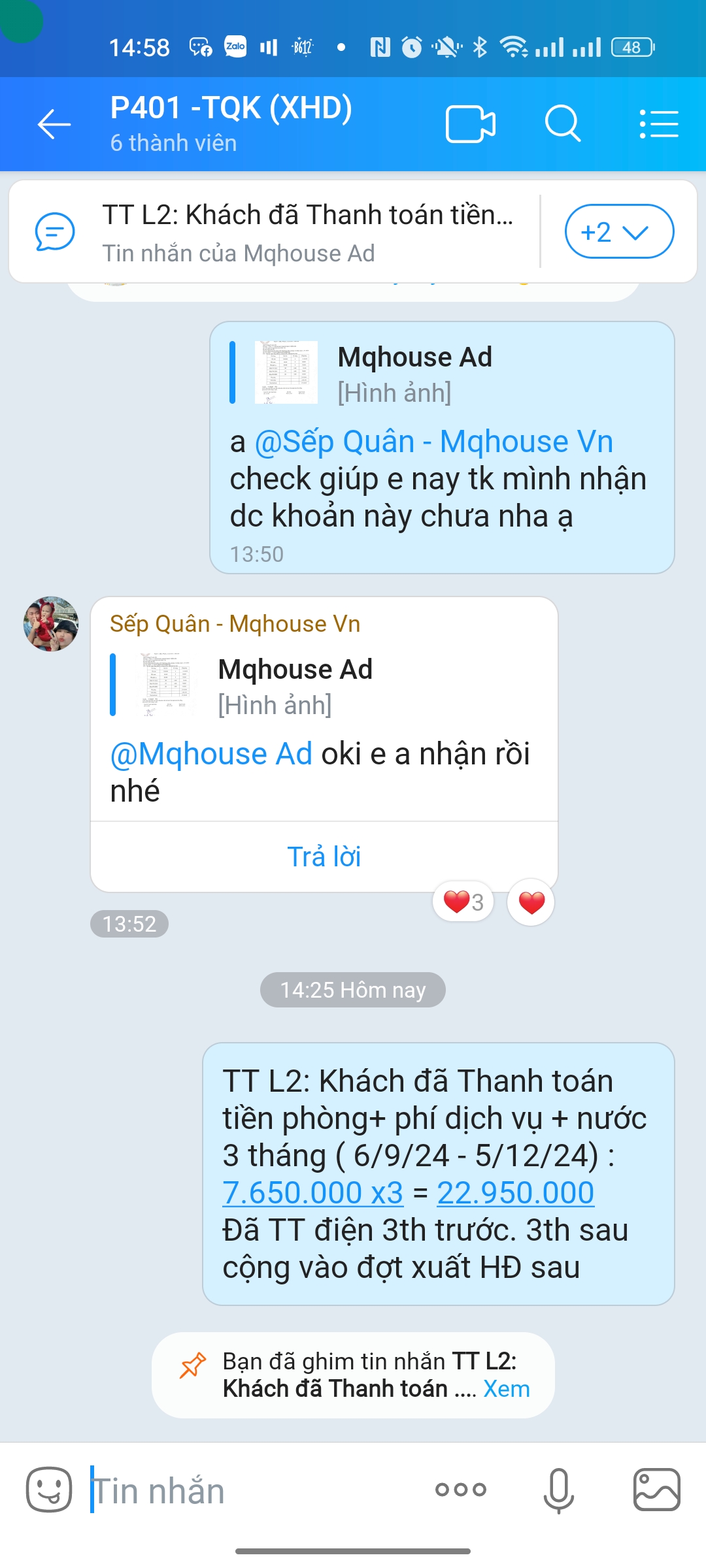Image resolution: width=706 pixels, height=1568 pixels.
Task: Tap the 22.950.000 number link
Action: click(516, 1192)
